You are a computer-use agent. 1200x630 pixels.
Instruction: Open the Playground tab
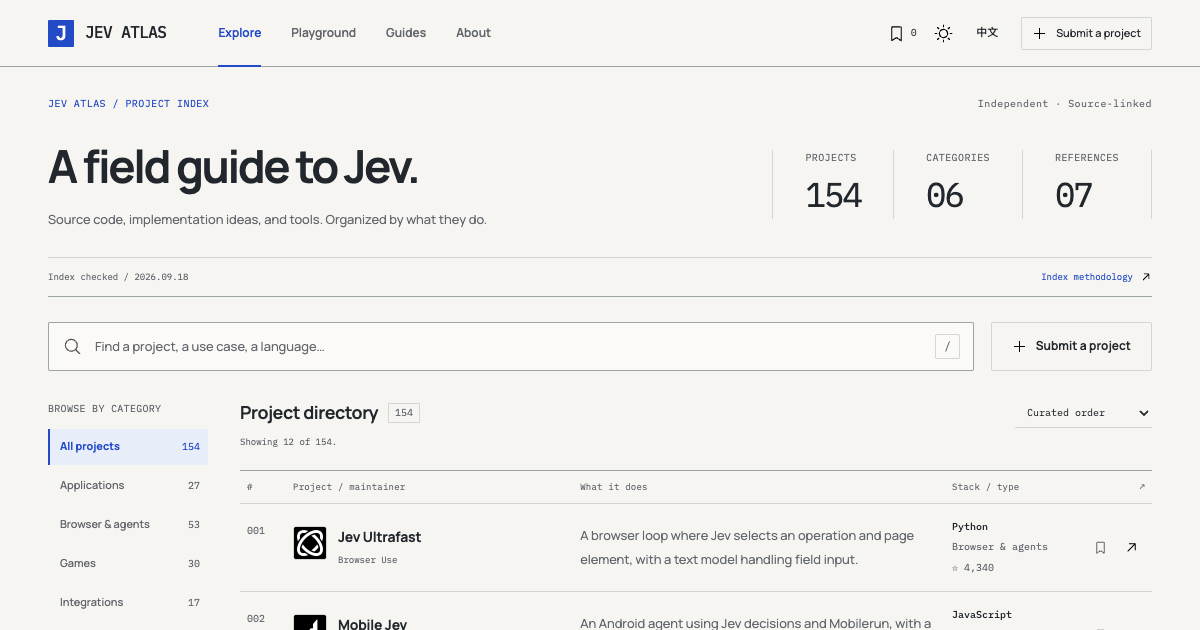(x=323, y=33)
